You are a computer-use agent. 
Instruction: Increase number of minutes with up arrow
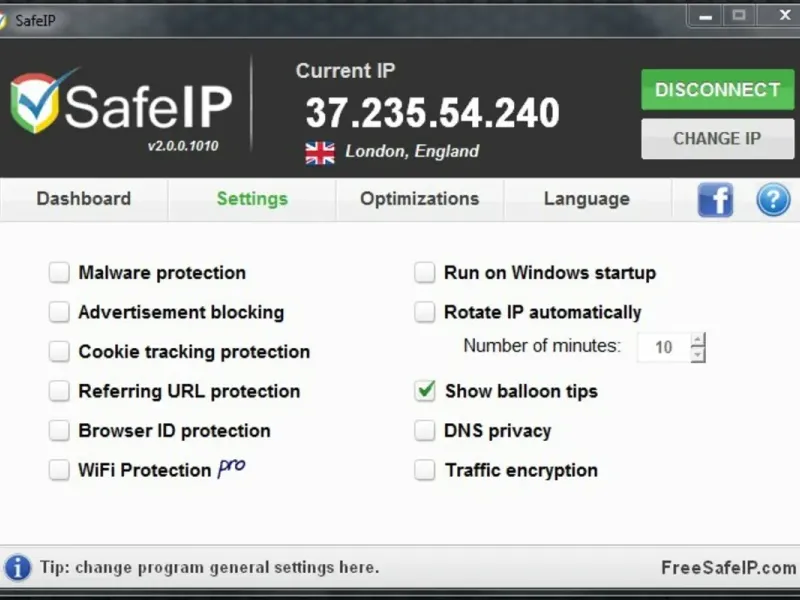[x=698, y=339]
